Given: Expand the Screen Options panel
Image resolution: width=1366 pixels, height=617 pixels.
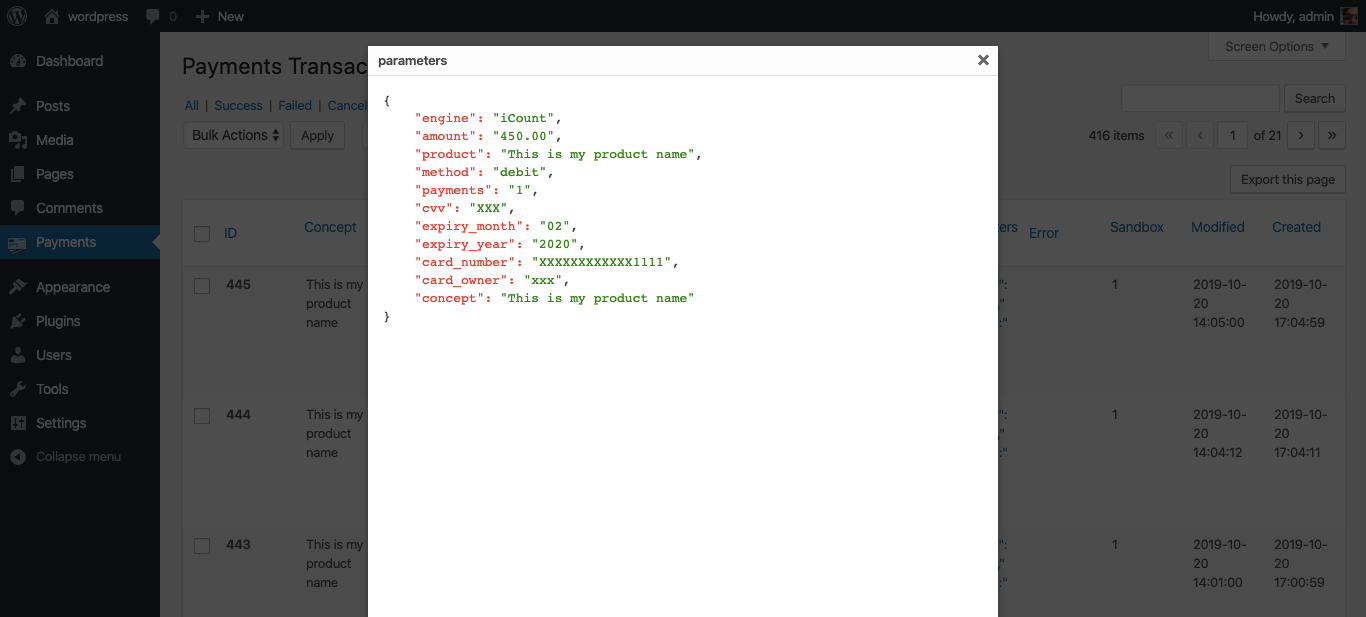Looking at the screenshot, I should [1277, 46].
